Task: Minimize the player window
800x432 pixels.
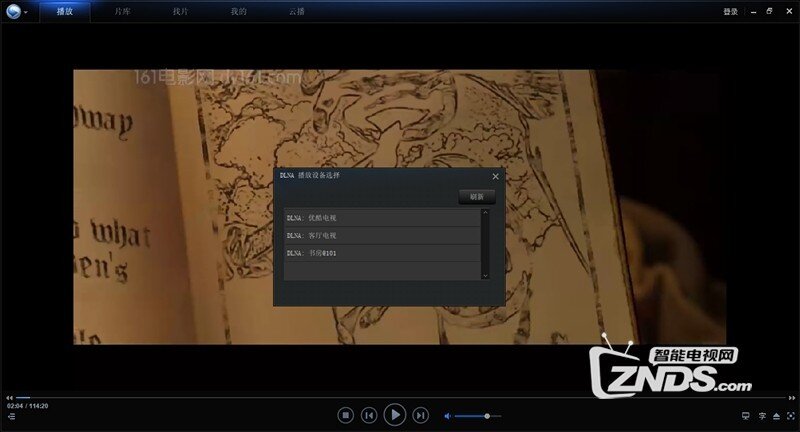Action: point(754,11)
